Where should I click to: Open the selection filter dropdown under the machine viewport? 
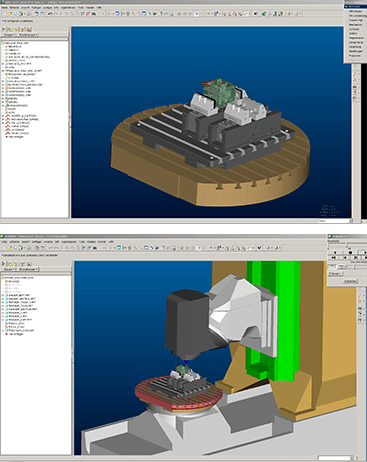click(336, 458)
